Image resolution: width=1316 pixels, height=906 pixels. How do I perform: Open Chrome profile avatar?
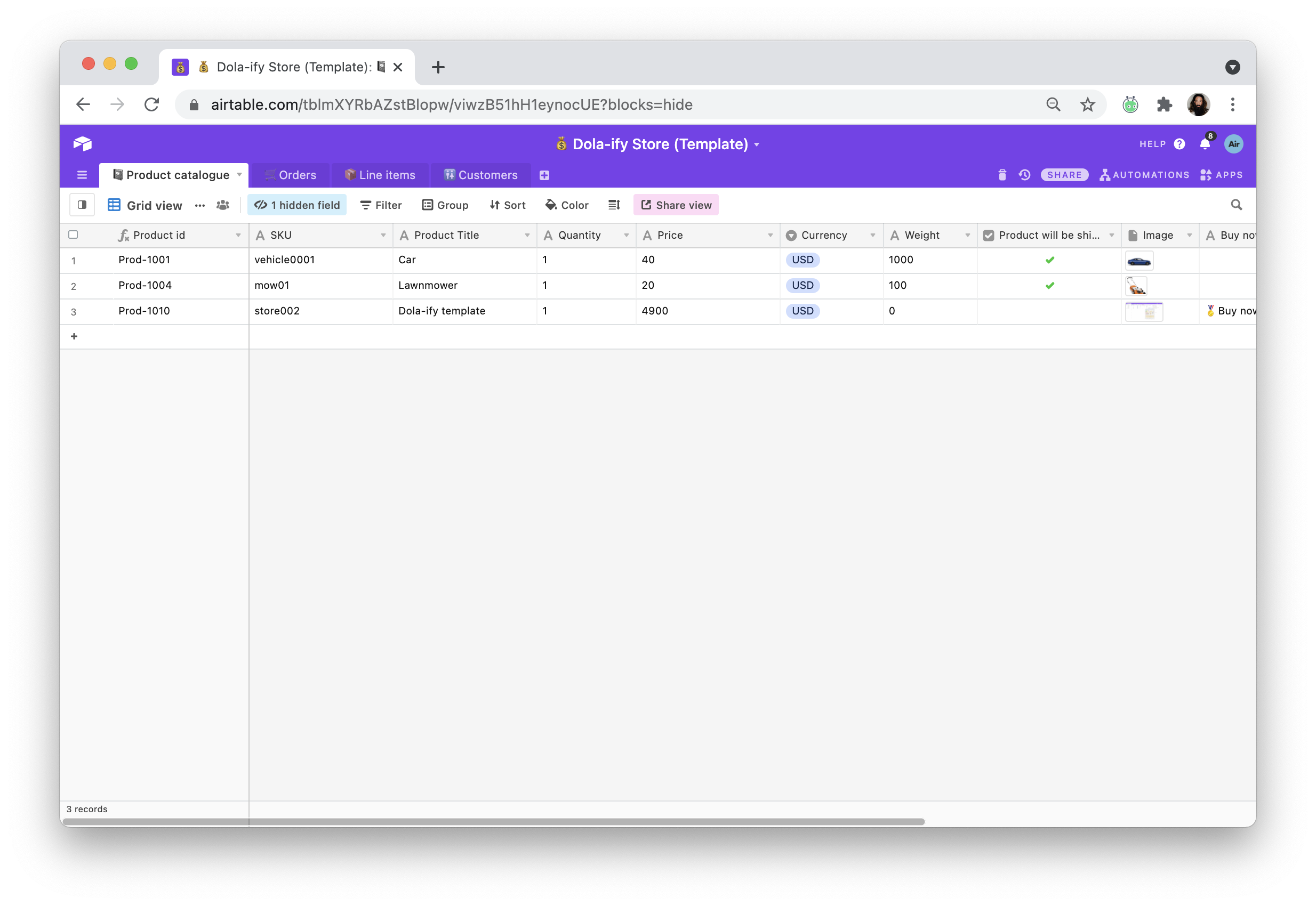point(1199,104)
